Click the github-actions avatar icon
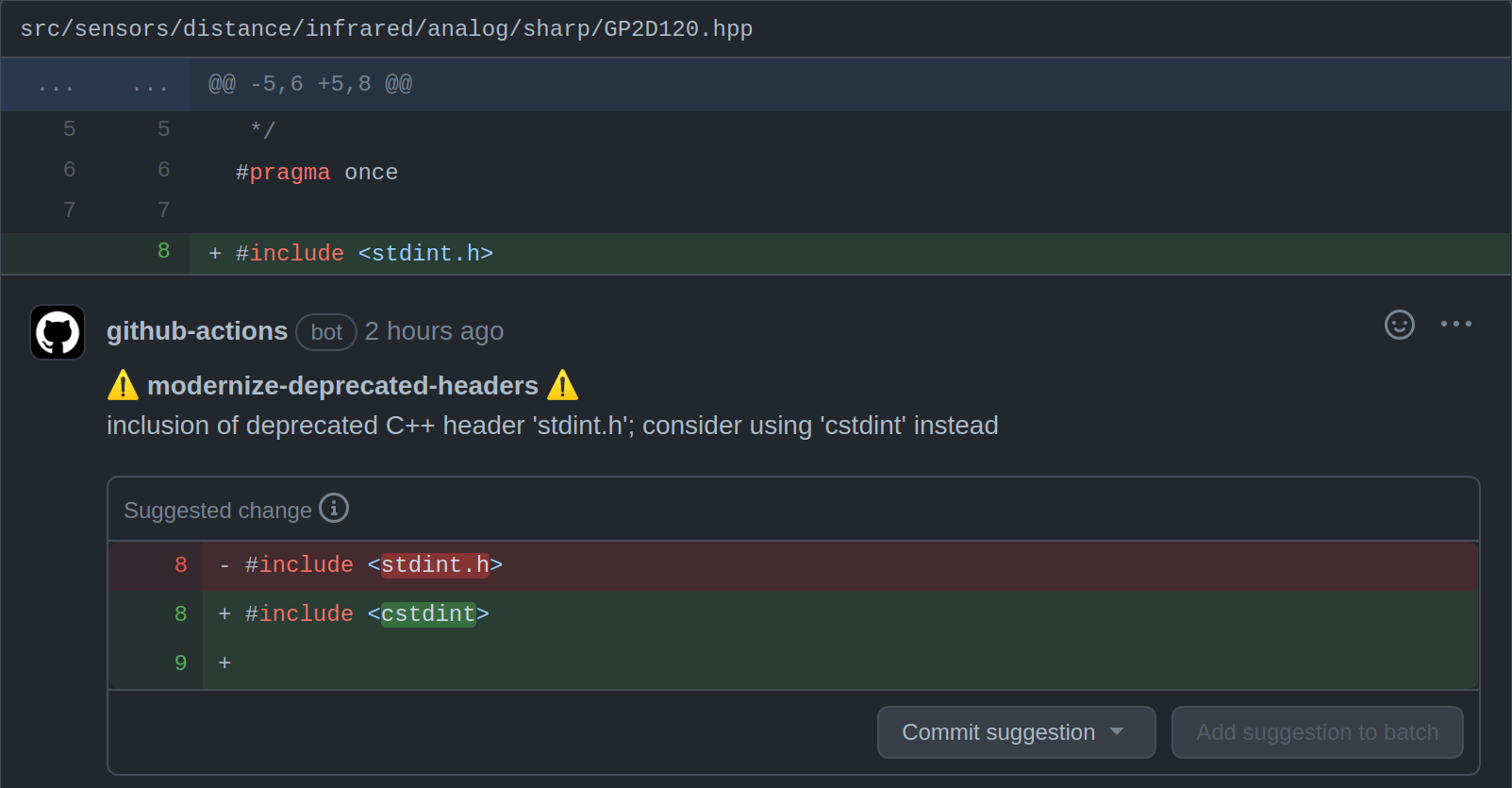Screen dimensions: 1512x788 click(58, 332)
